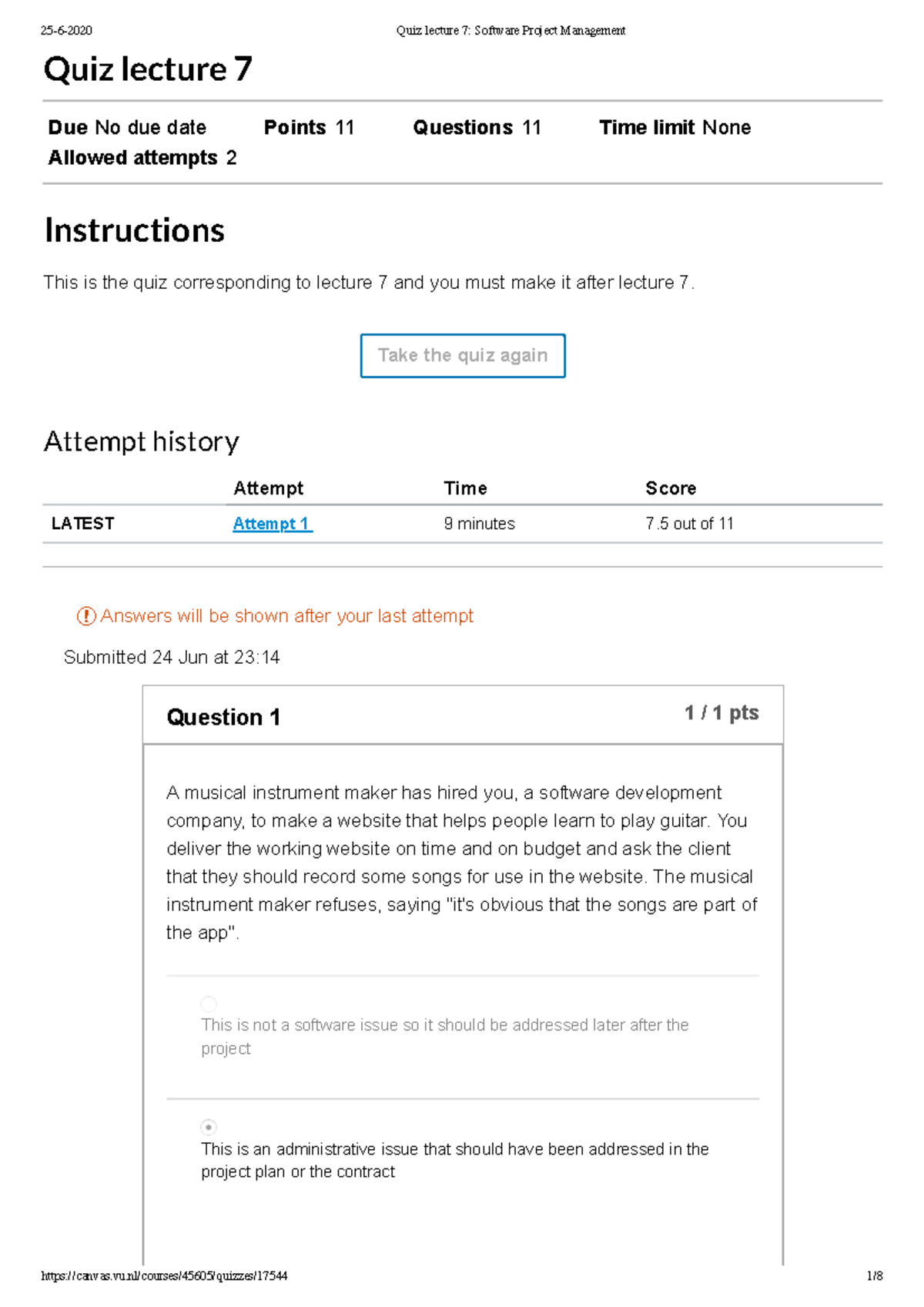This screenshot has width=924, height=1307.
Task: Click the Quiz lecture 7 page heading
Action: (x=148, y=69)
